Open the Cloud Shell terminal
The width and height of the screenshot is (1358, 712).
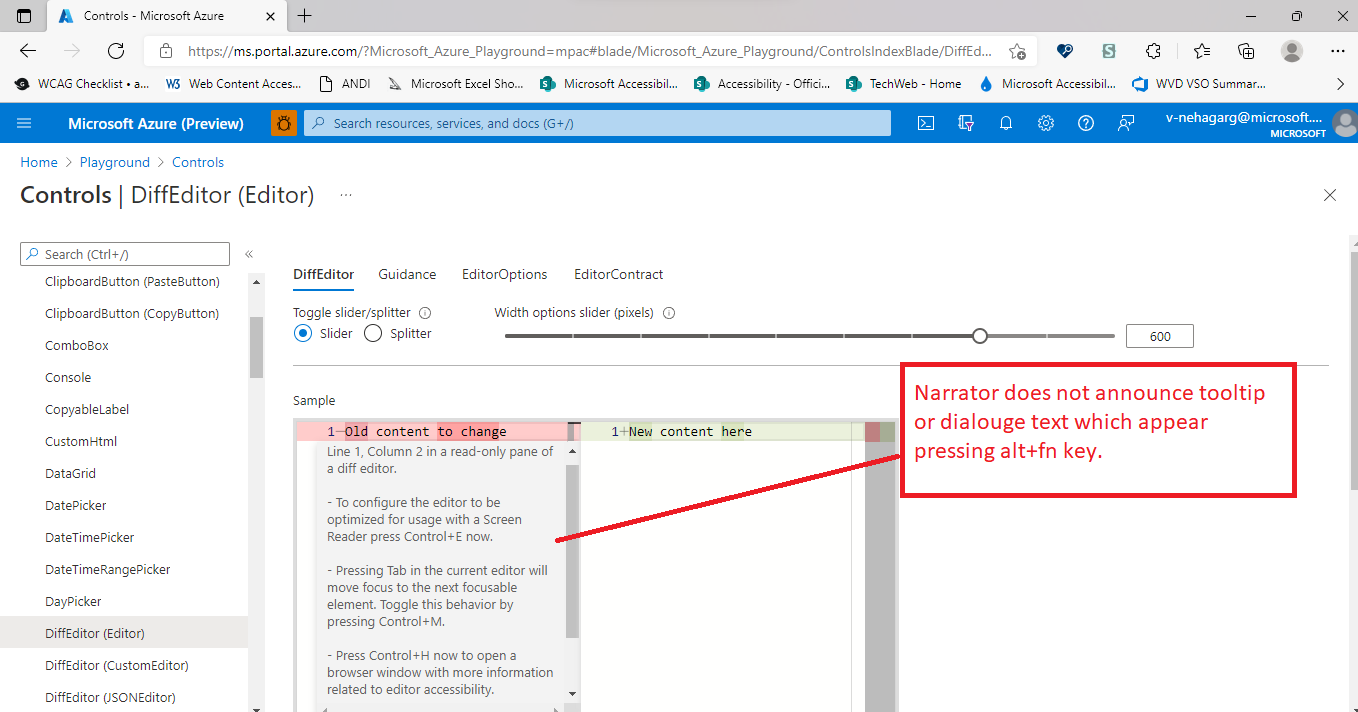925,122
